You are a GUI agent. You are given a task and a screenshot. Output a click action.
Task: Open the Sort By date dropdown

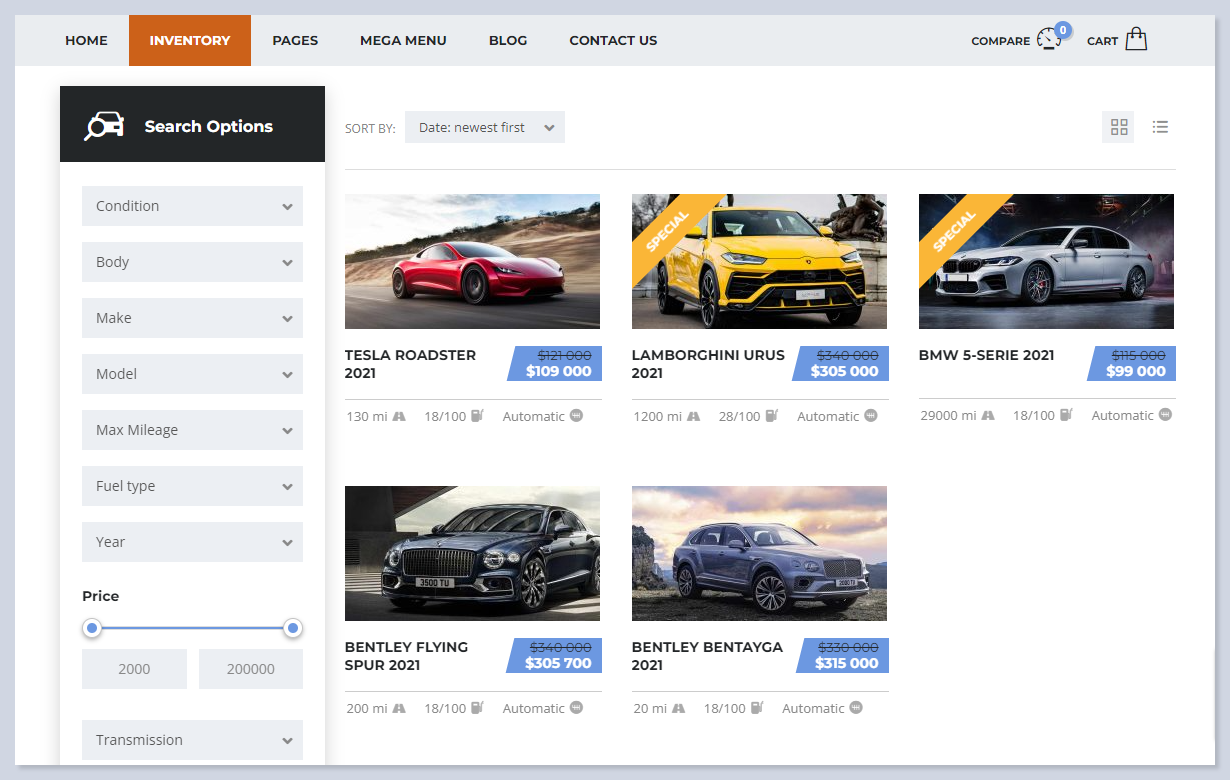[485, 127]
